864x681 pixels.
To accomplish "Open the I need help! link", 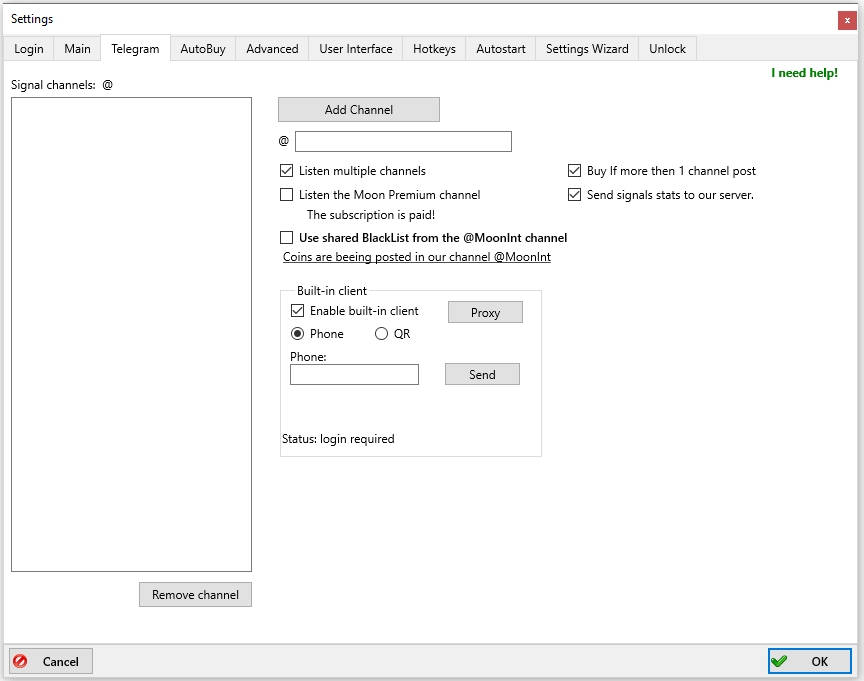I will point(804,73).
